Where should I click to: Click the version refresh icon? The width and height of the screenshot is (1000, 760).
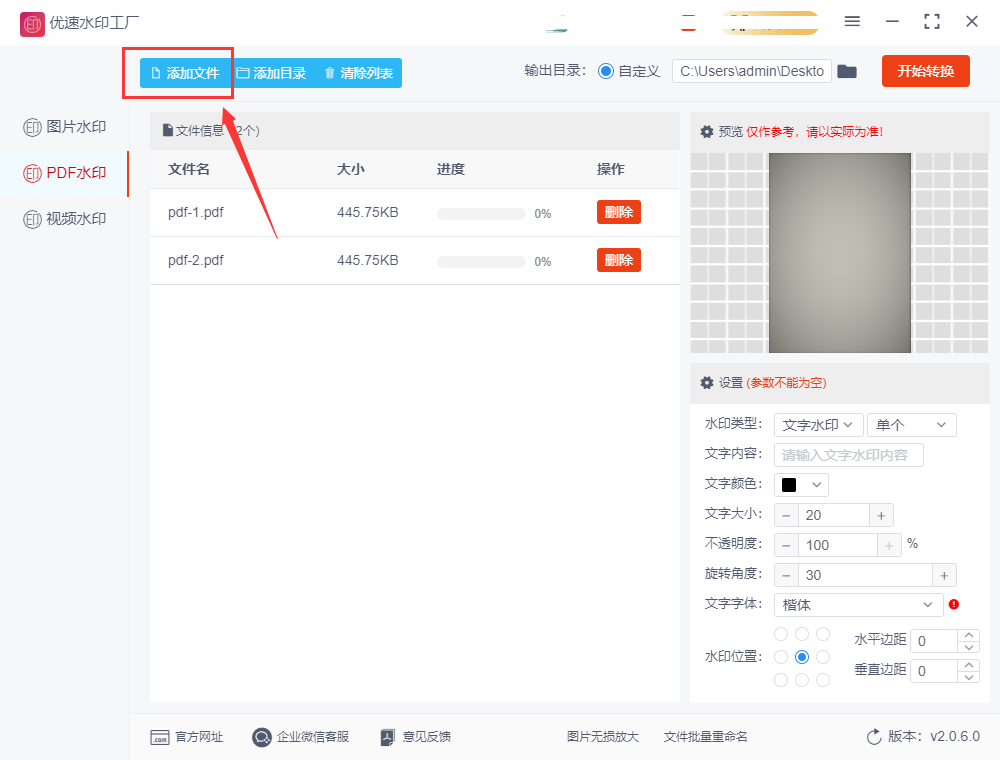coord(874,737)
